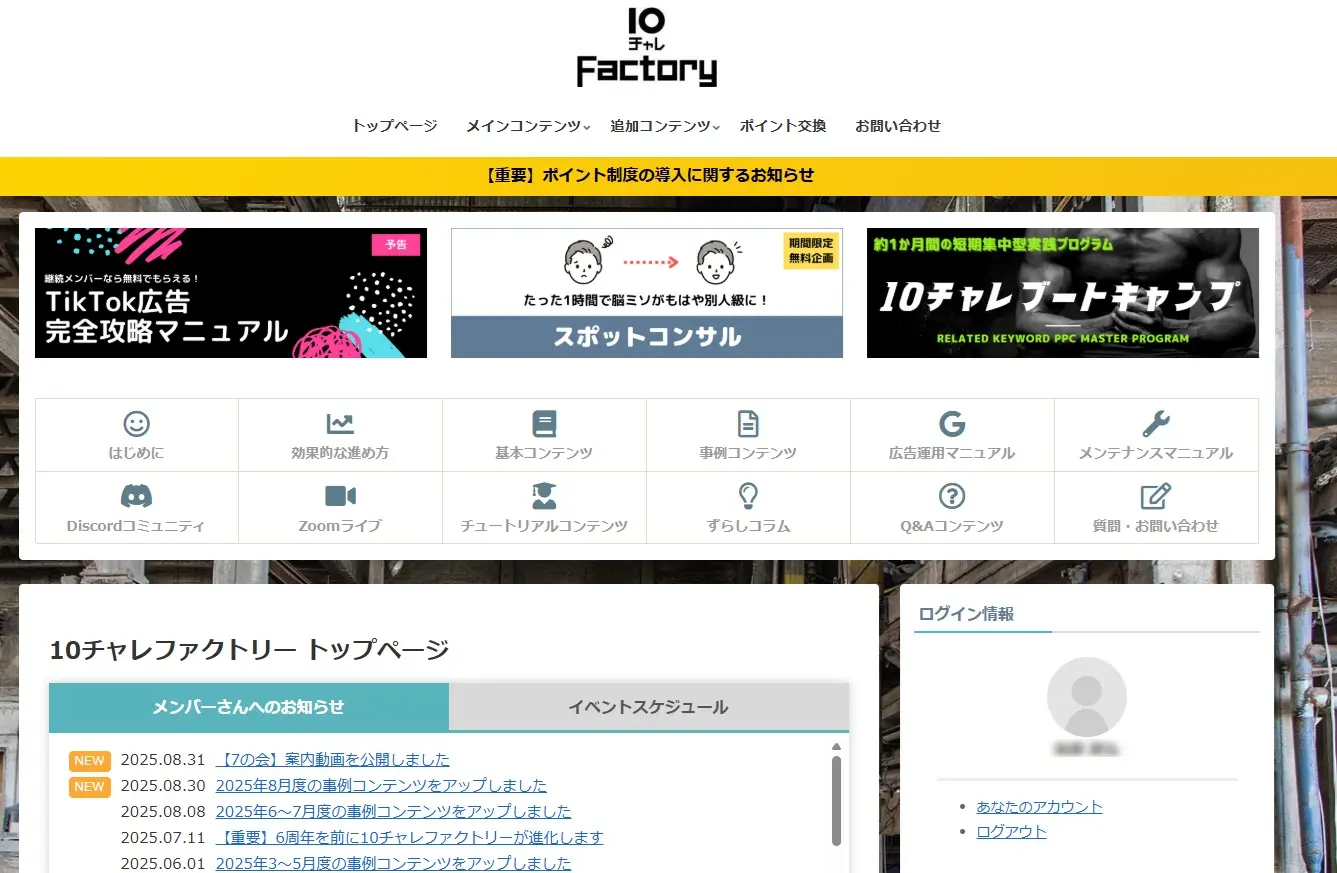
Task: Expand the メインコンテンツ dropdown menu
Action: 527,126
